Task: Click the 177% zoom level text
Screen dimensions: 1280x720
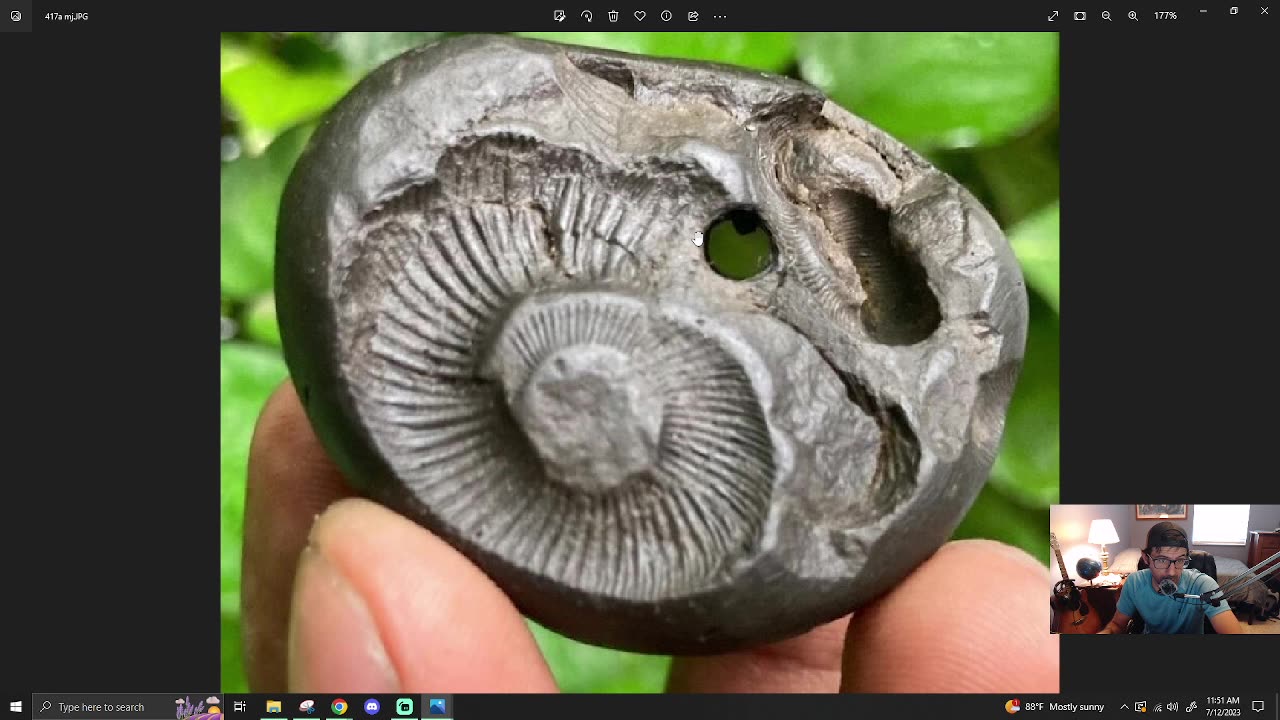Action: tap(1165, 16)
